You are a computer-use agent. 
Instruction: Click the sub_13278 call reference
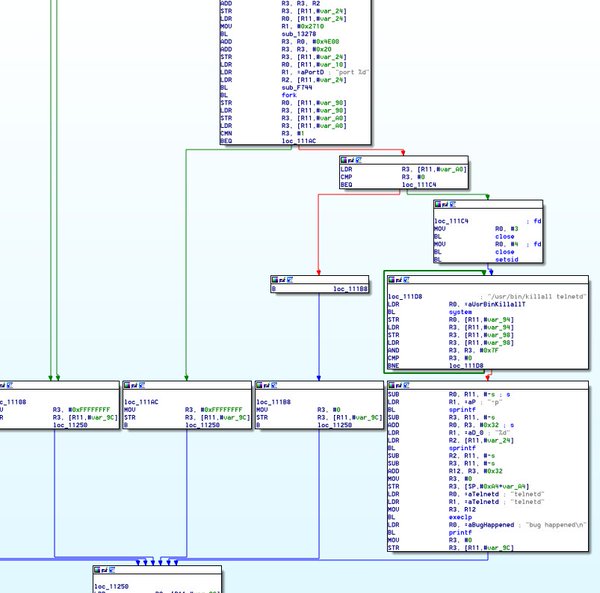point(299,34)
